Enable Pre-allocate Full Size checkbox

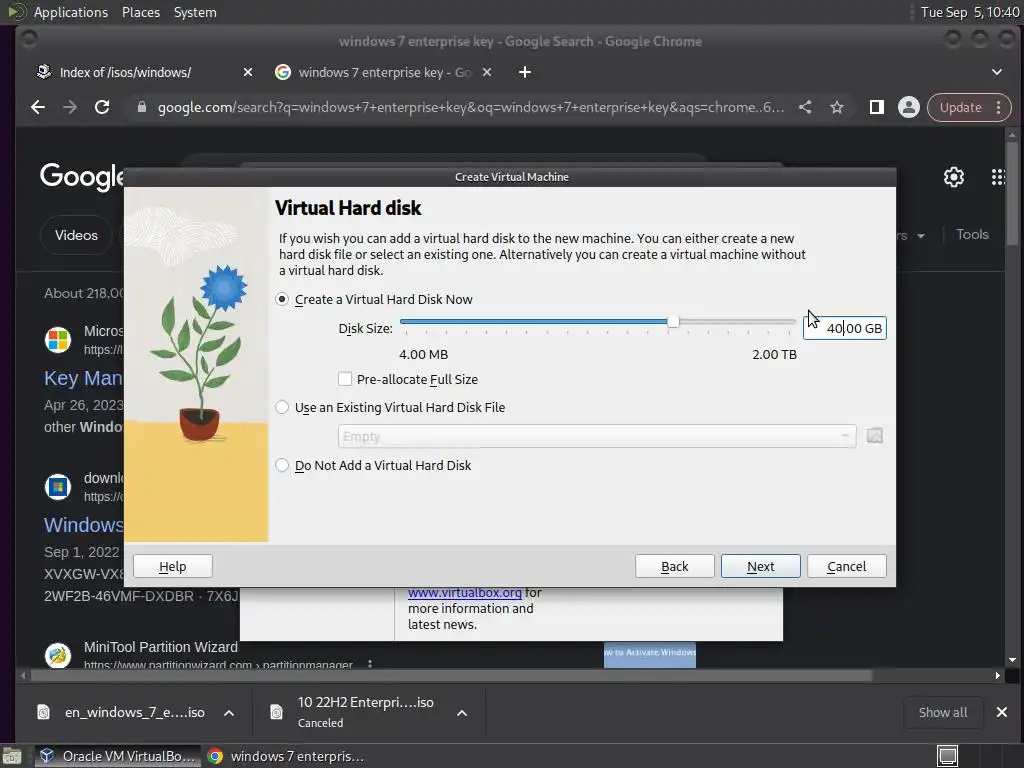345,379
